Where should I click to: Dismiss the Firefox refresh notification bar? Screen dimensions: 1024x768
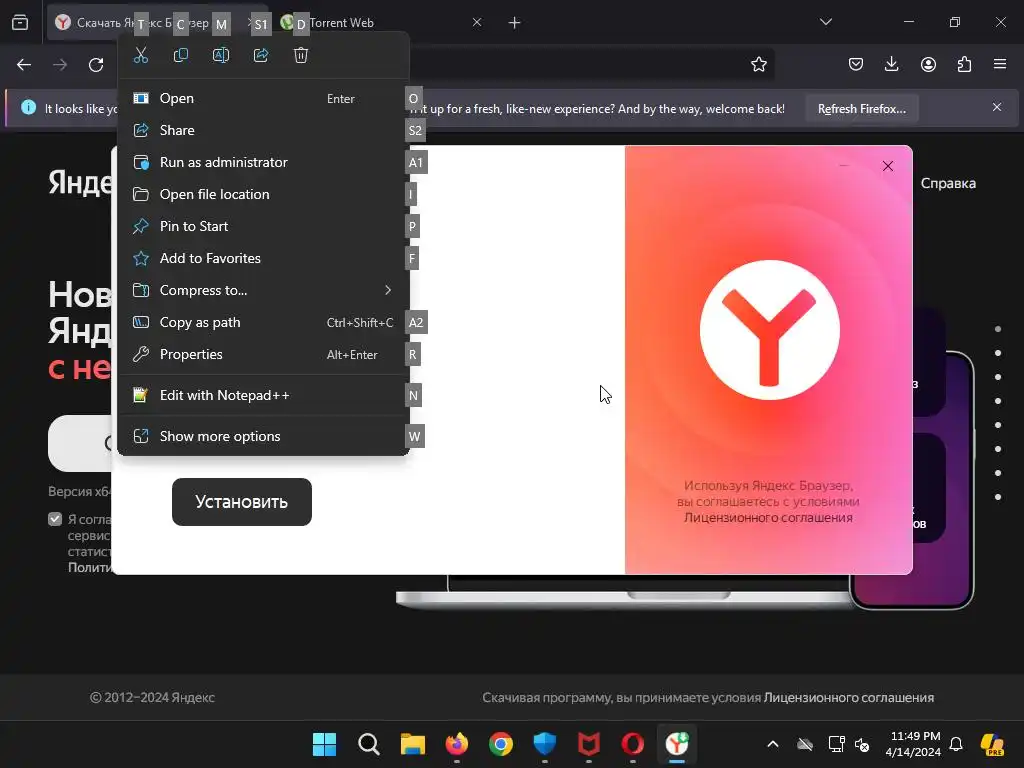tap(997, 107)
